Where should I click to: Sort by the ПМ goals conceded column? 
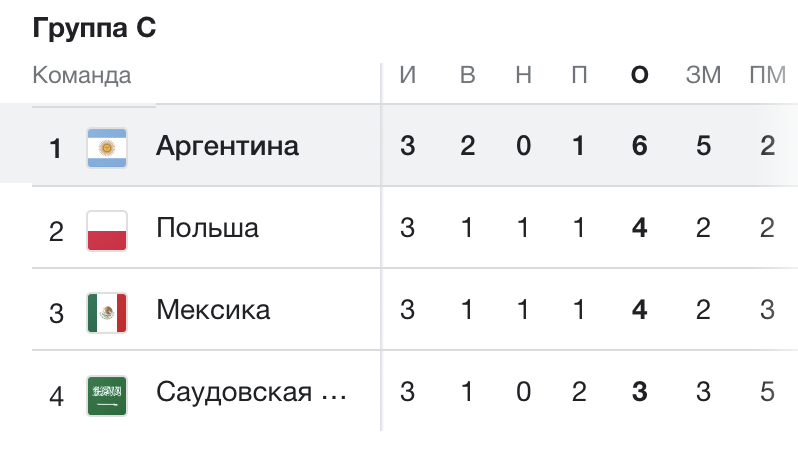pos(767,75)
